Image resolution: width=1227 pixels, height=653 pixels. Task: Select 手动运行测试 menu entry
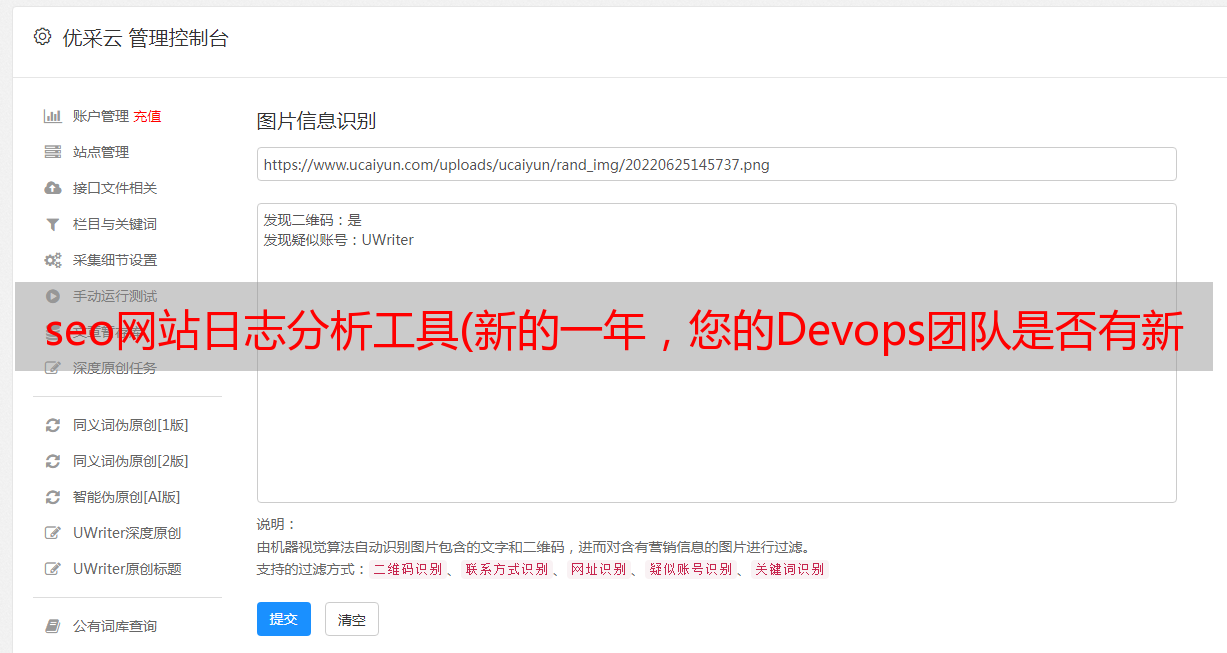click(x=115, y=296)
